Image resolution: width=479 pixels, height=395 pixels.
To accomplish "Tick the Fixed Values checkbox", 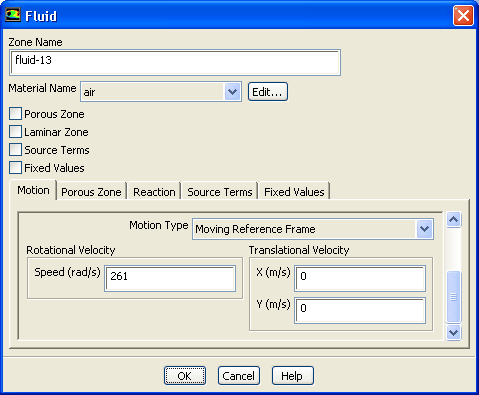I will [15, 168].
